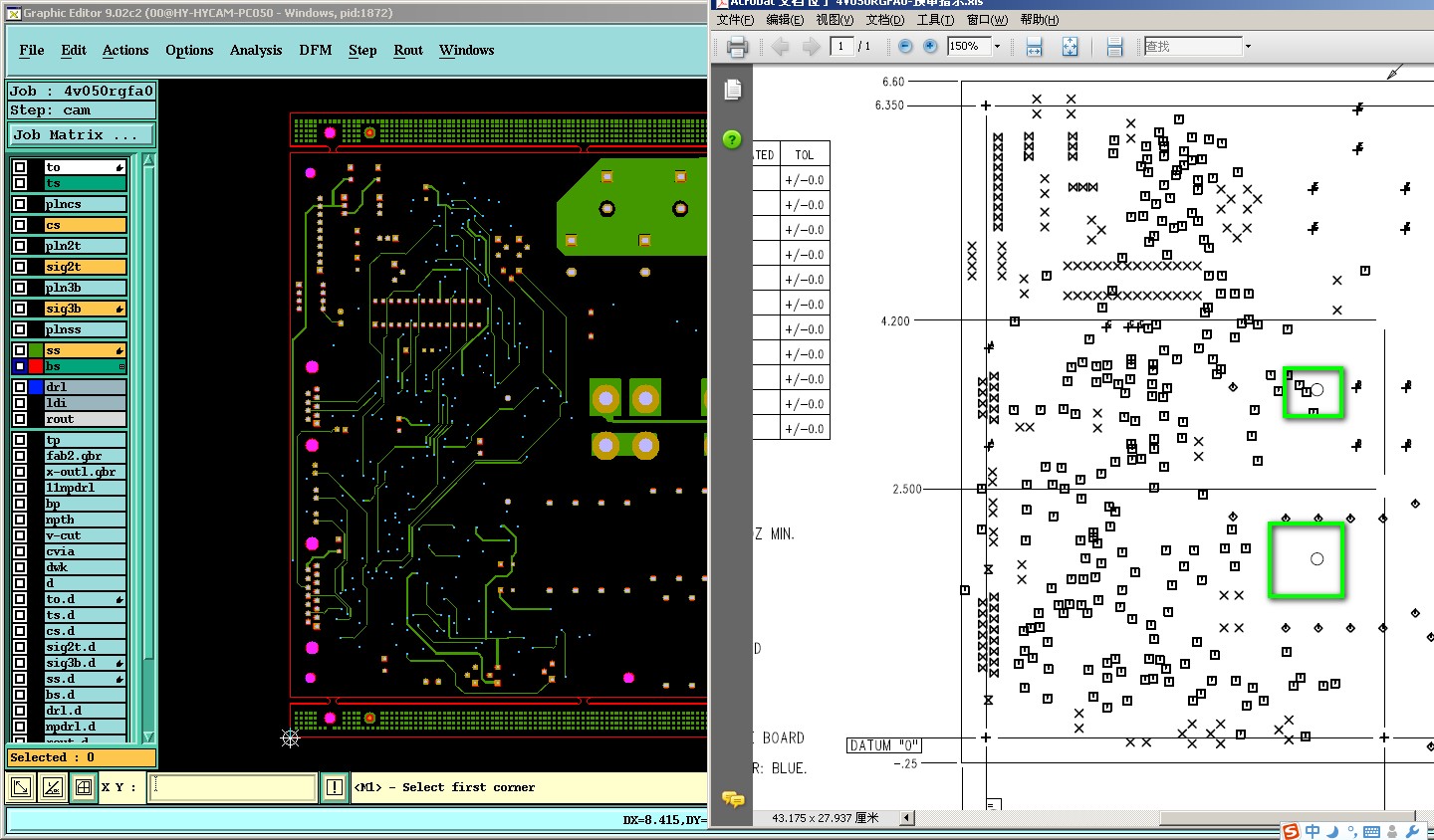The width and height of the screenshot is (1434, 840).
Task: Open the Job Matrix ... panel
Action: point(82,134)
